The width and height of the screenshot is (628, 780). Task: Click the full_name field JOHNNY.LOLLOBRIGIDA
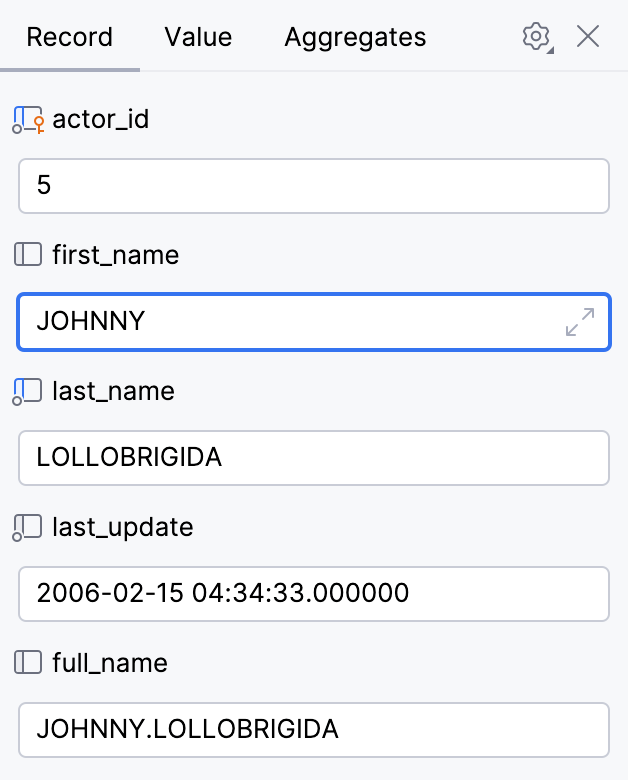pos(313,730)
